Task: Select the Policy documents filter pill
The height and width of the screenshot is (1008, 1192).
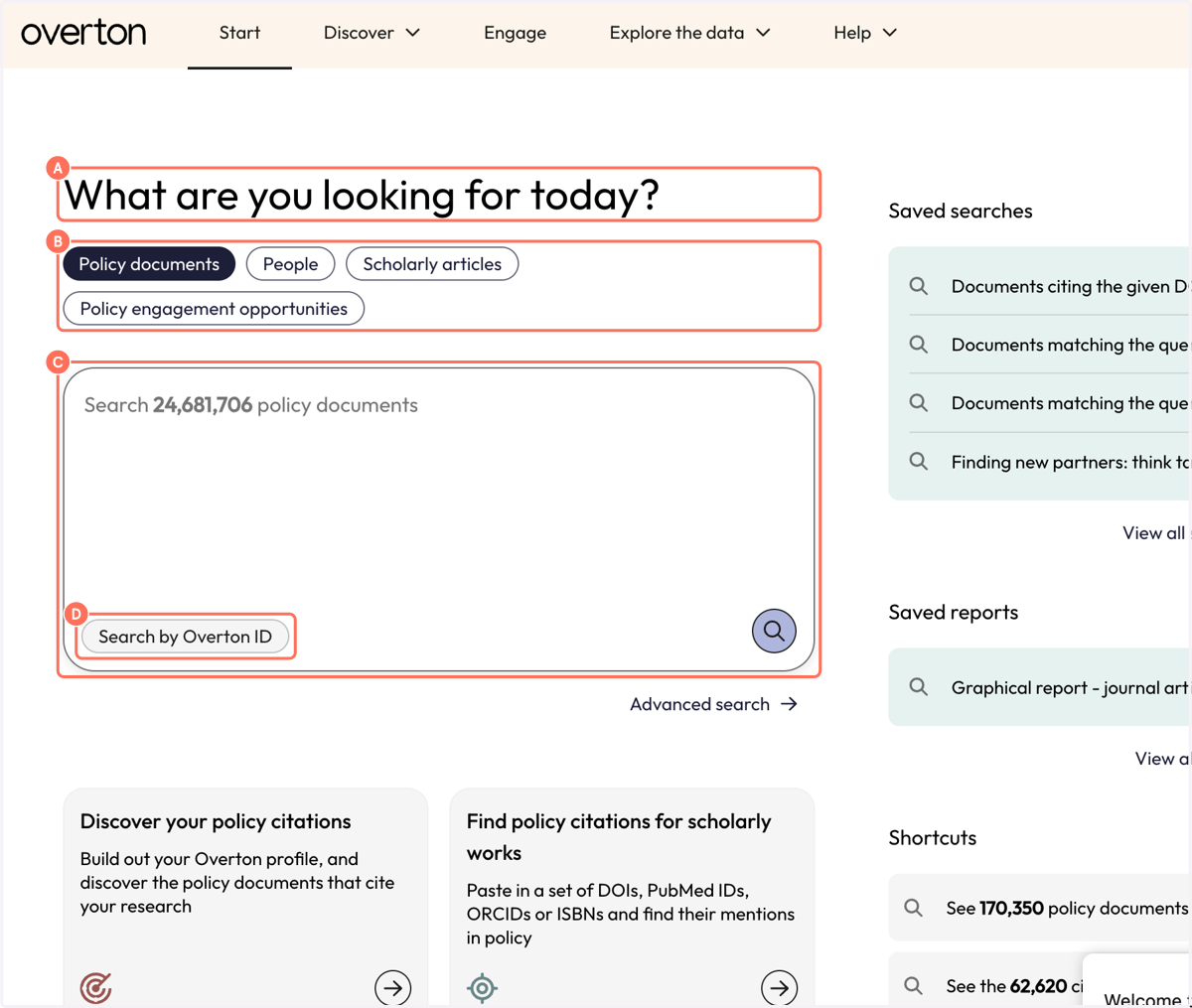Action: [x=149, y=264]
